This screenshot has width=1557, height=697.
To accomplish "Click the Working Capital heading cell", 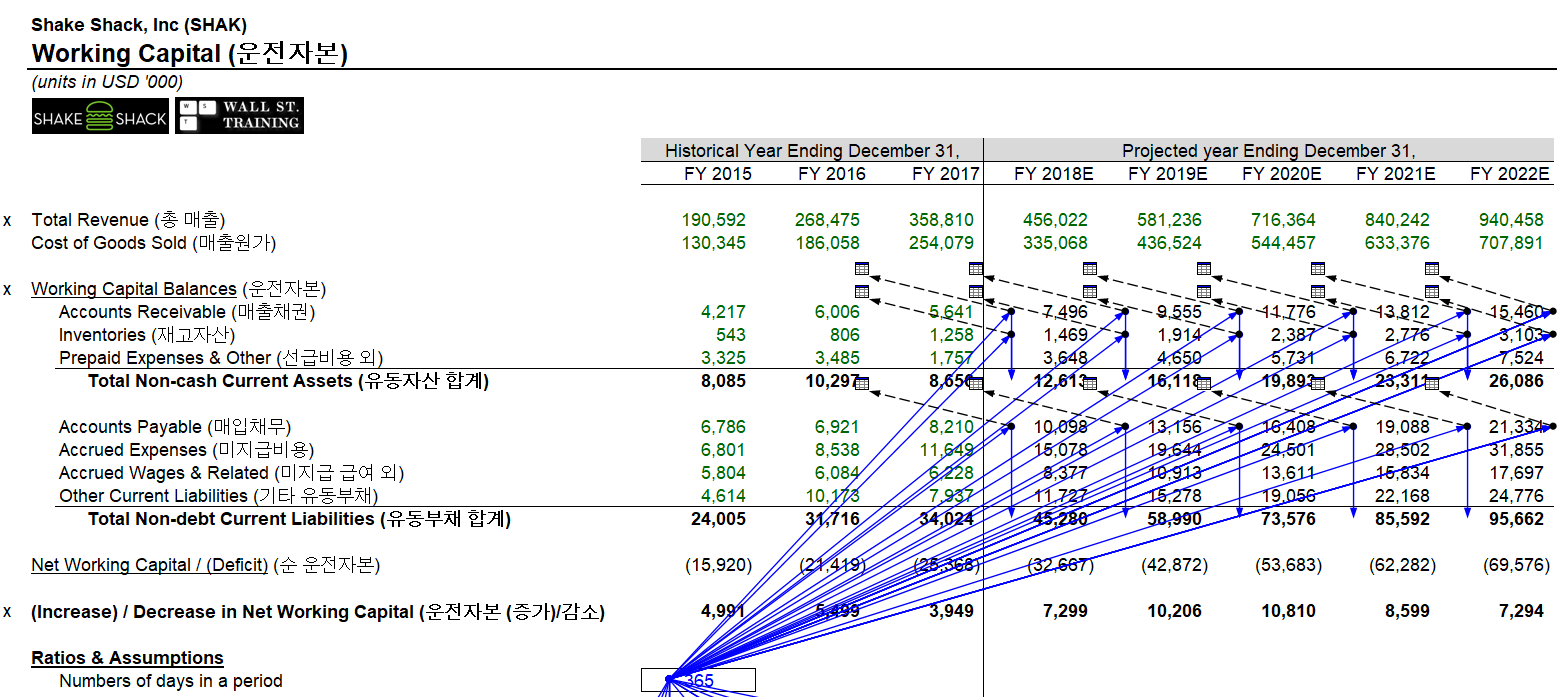I will [x=190, y=53].
